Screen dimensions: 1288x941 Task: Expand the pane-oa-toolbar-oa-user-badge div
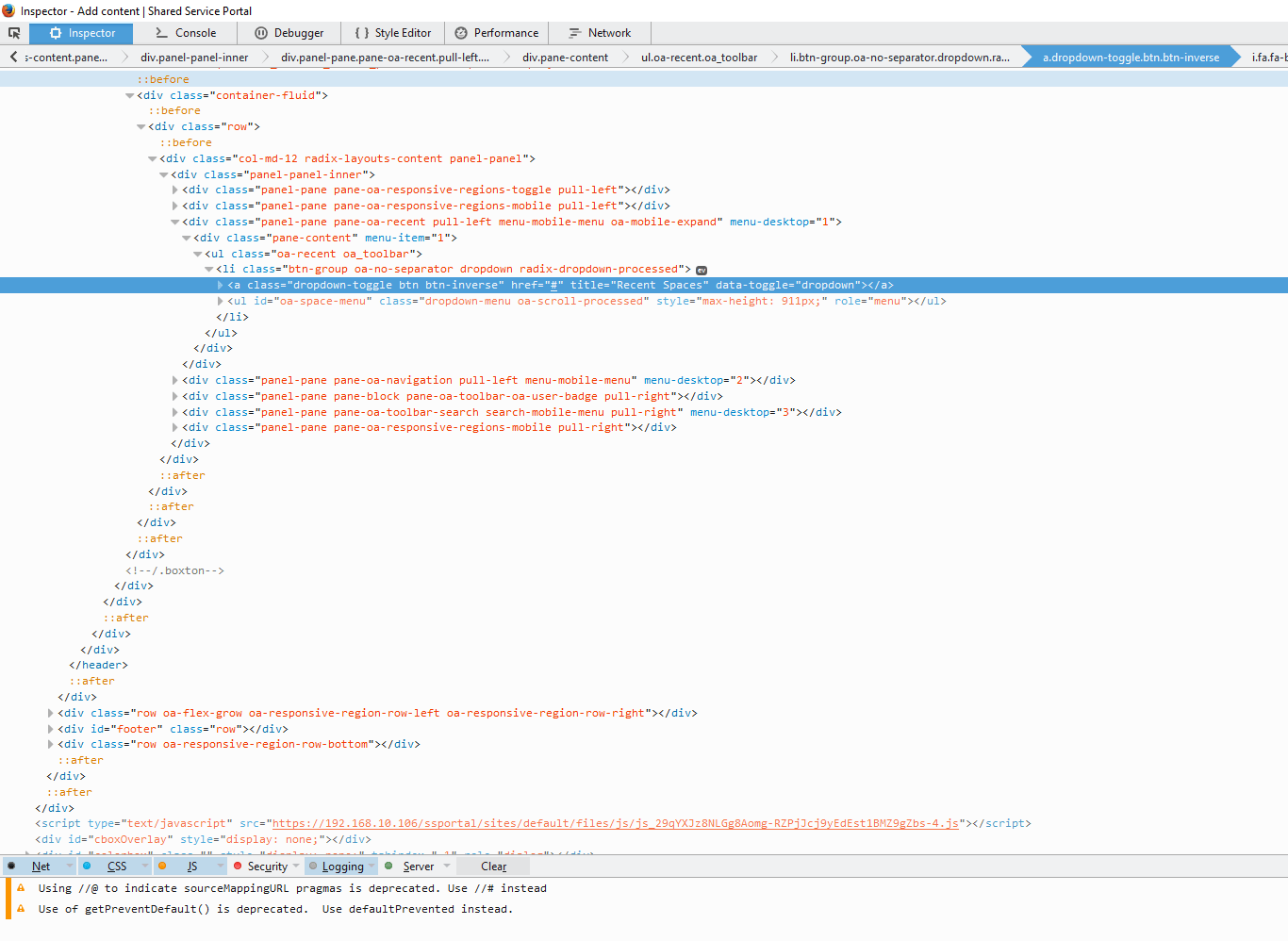click(175, 396)
